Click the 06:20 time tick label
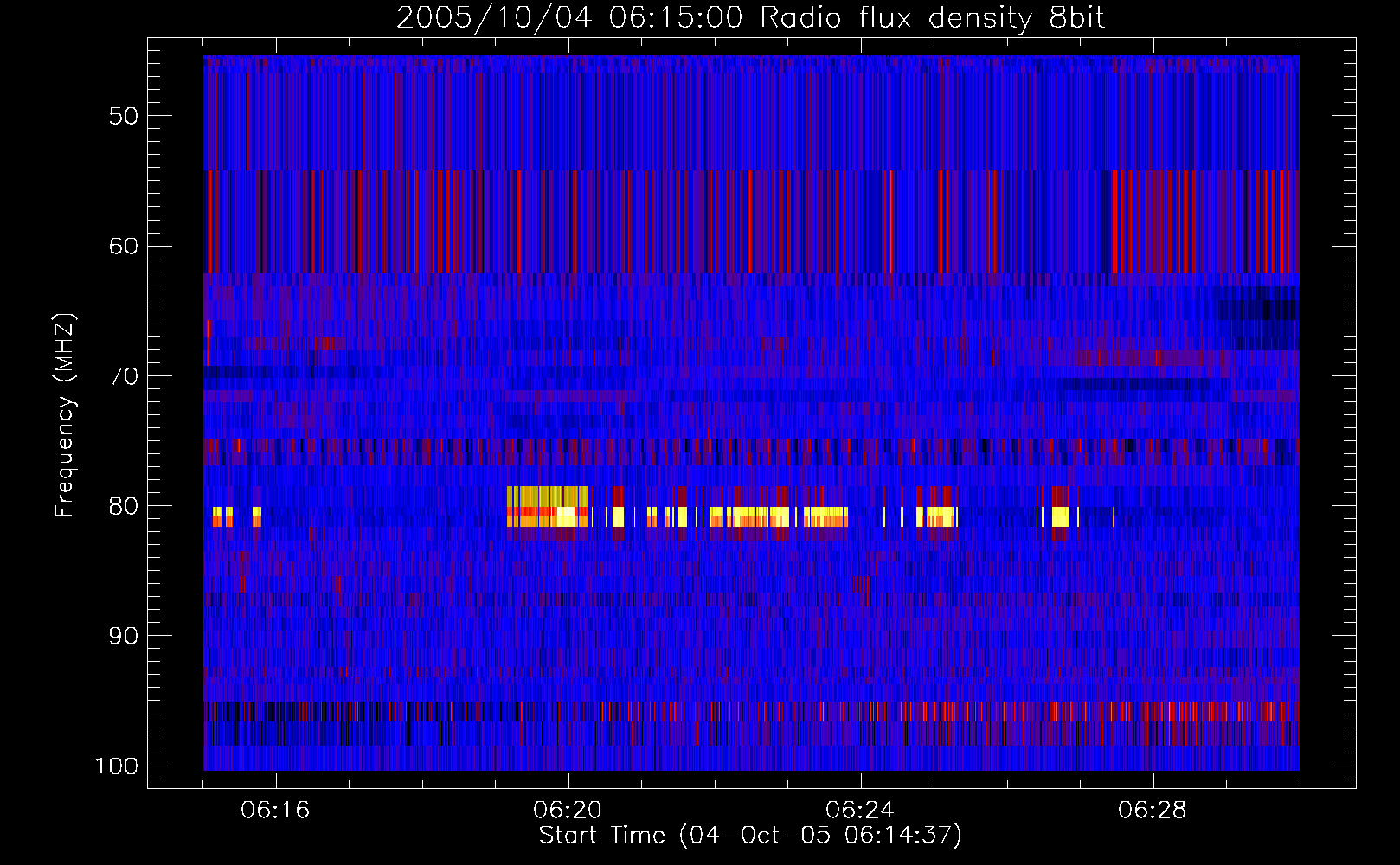 point(568,811)
